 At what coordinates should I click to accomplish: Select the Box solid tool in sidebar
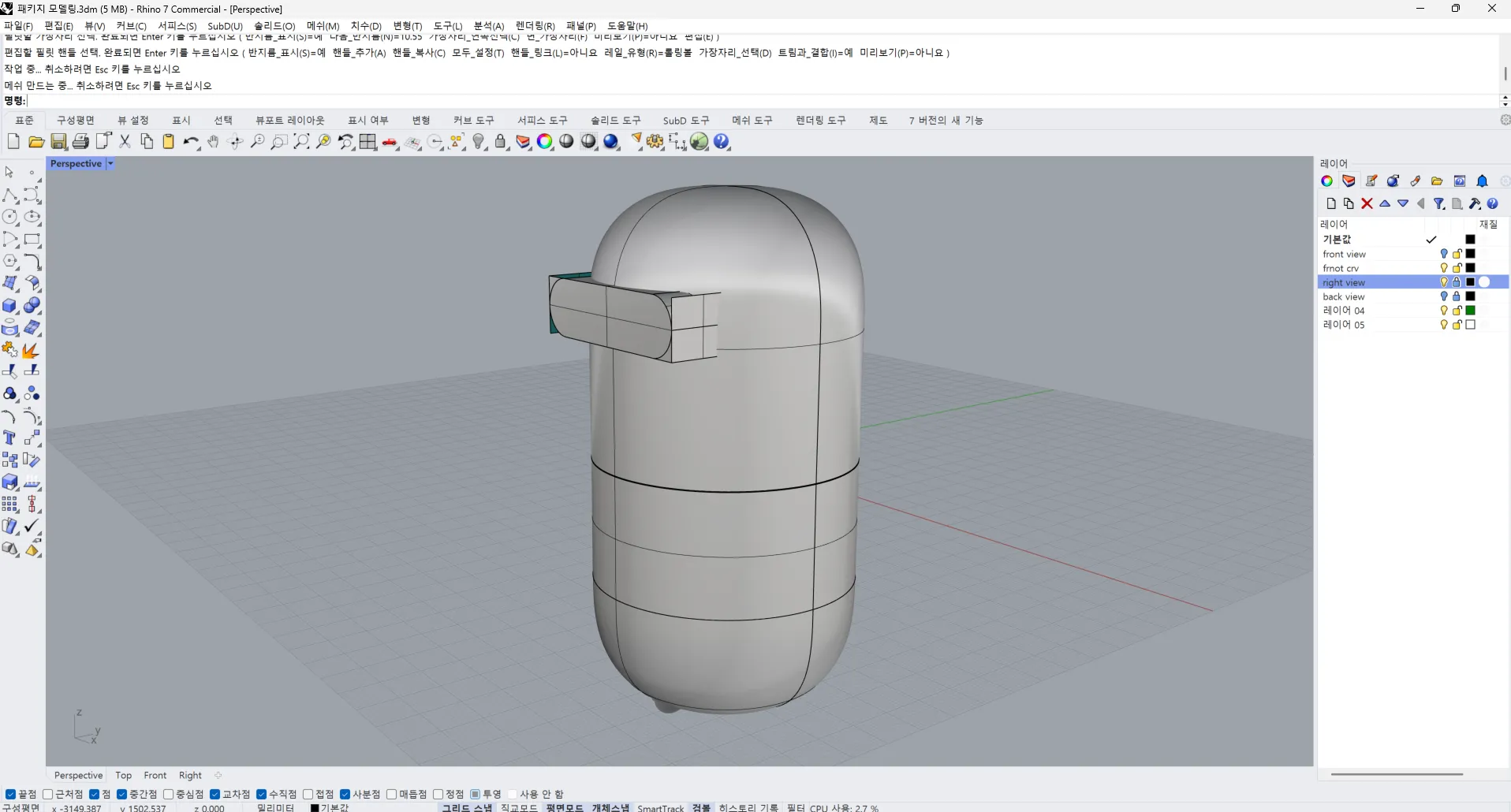click(x=10, y=306)
